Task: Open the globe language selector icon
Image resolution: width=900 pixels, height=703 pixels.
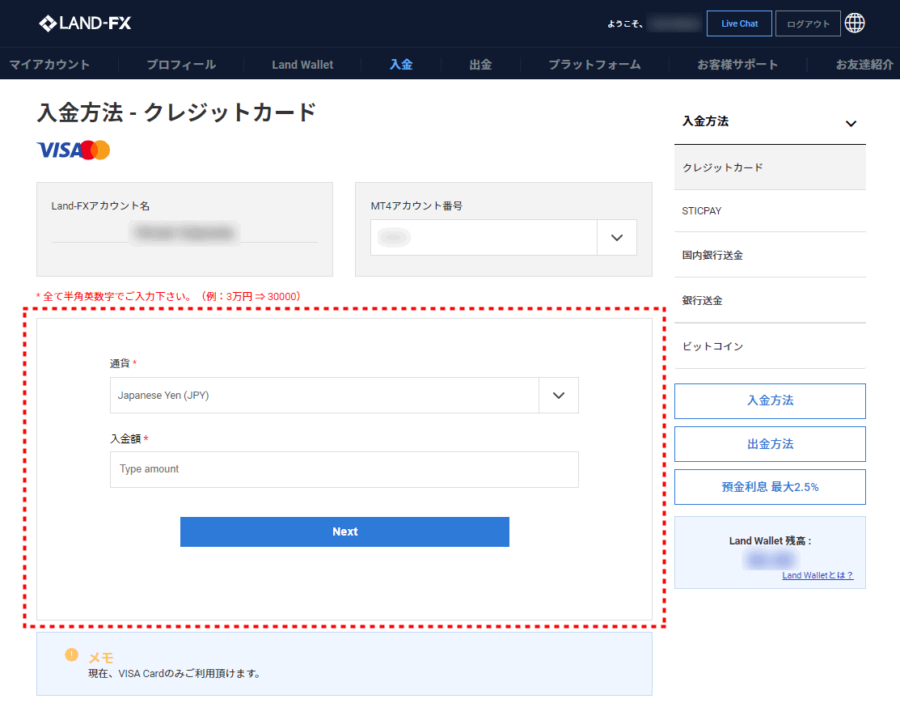Action: click(855, 24)
